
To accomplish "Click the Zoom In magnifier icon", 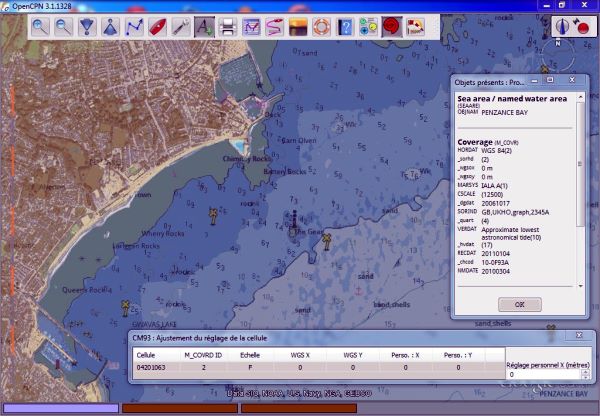I will (40, 27).
